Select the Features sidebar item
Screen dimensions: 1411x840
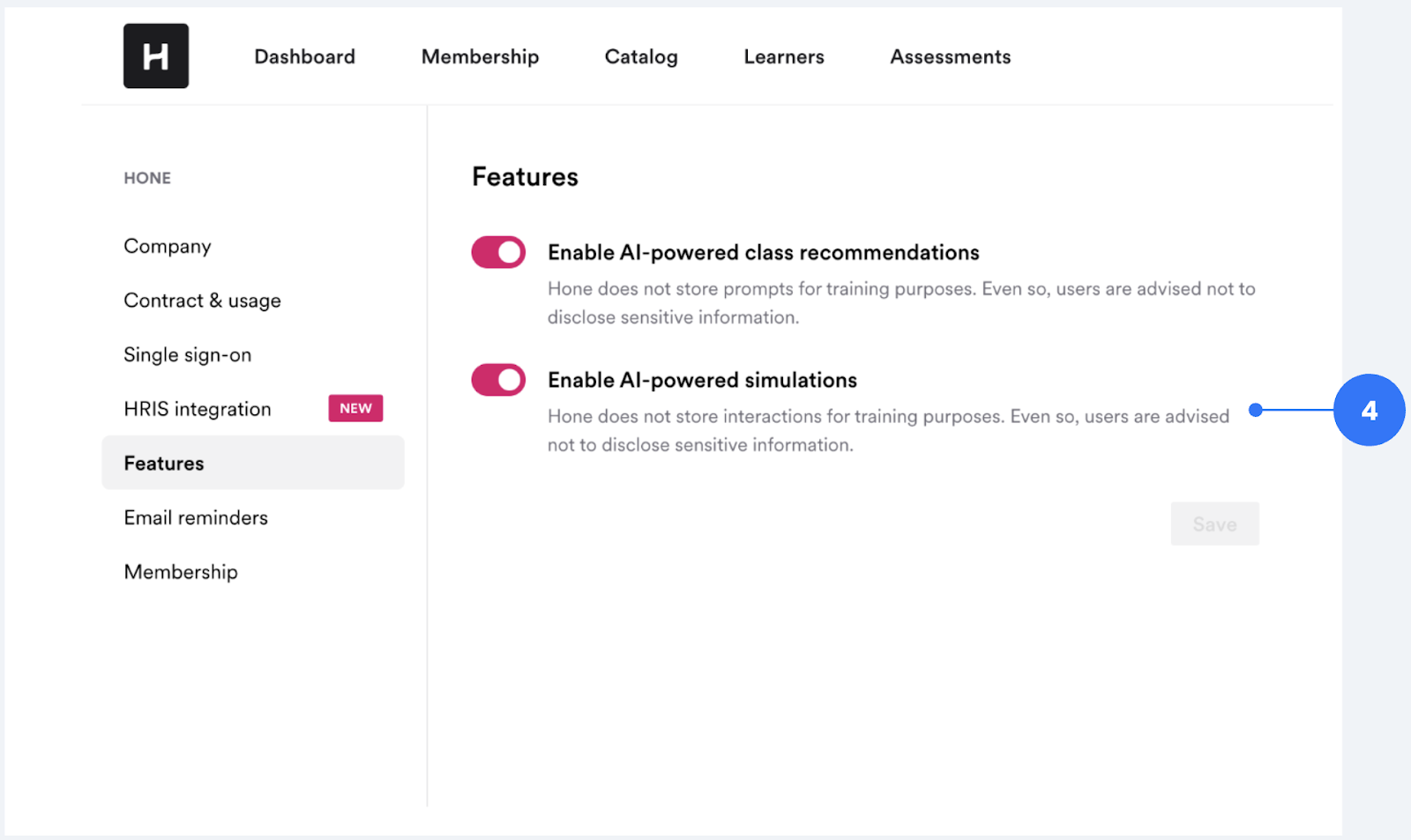point(164,464)
